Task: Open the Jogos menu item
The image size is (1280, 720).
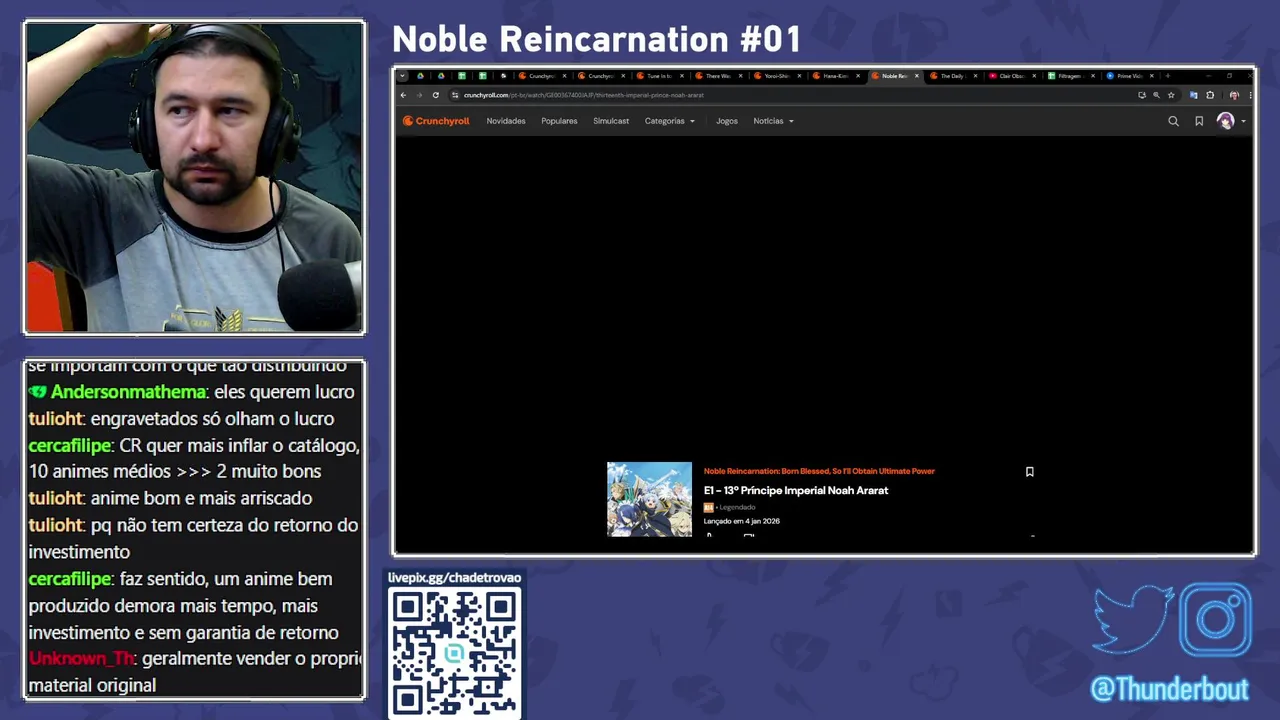Action: 727,121
